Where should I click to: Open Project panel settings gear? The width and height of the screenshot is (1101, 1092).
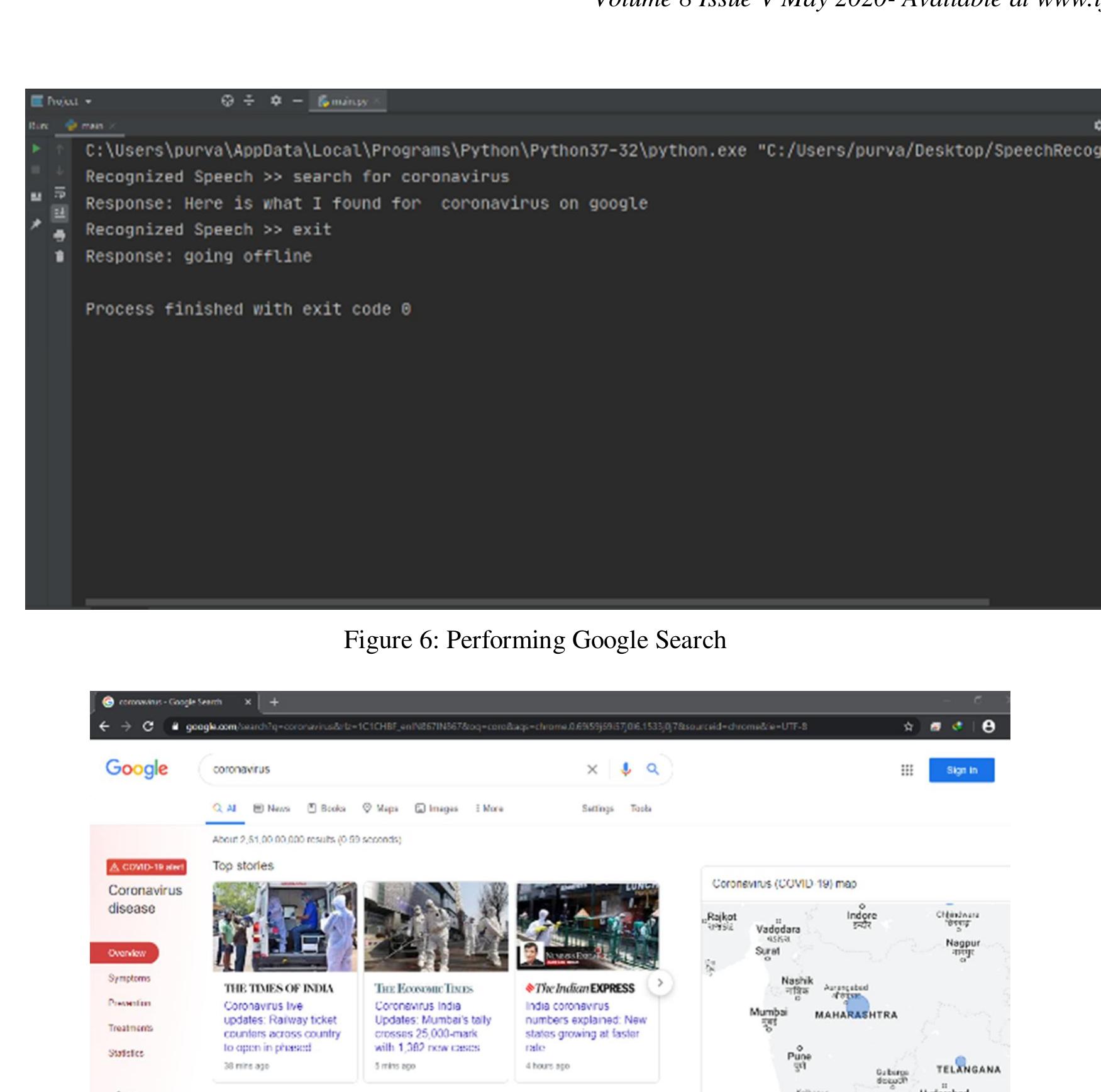[x=276, y=101]
